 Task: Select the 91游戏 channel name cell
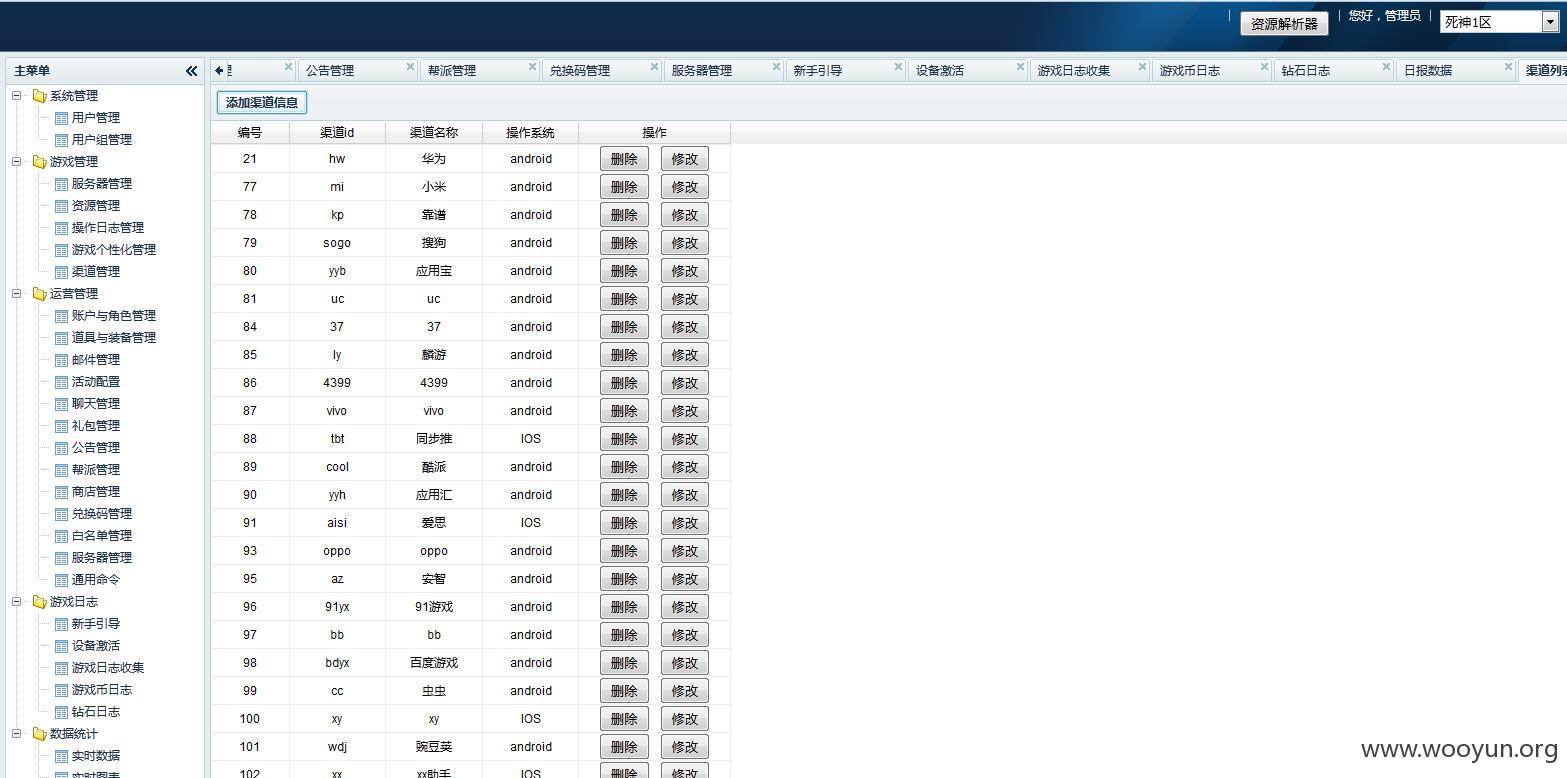(x=434, y=607)
